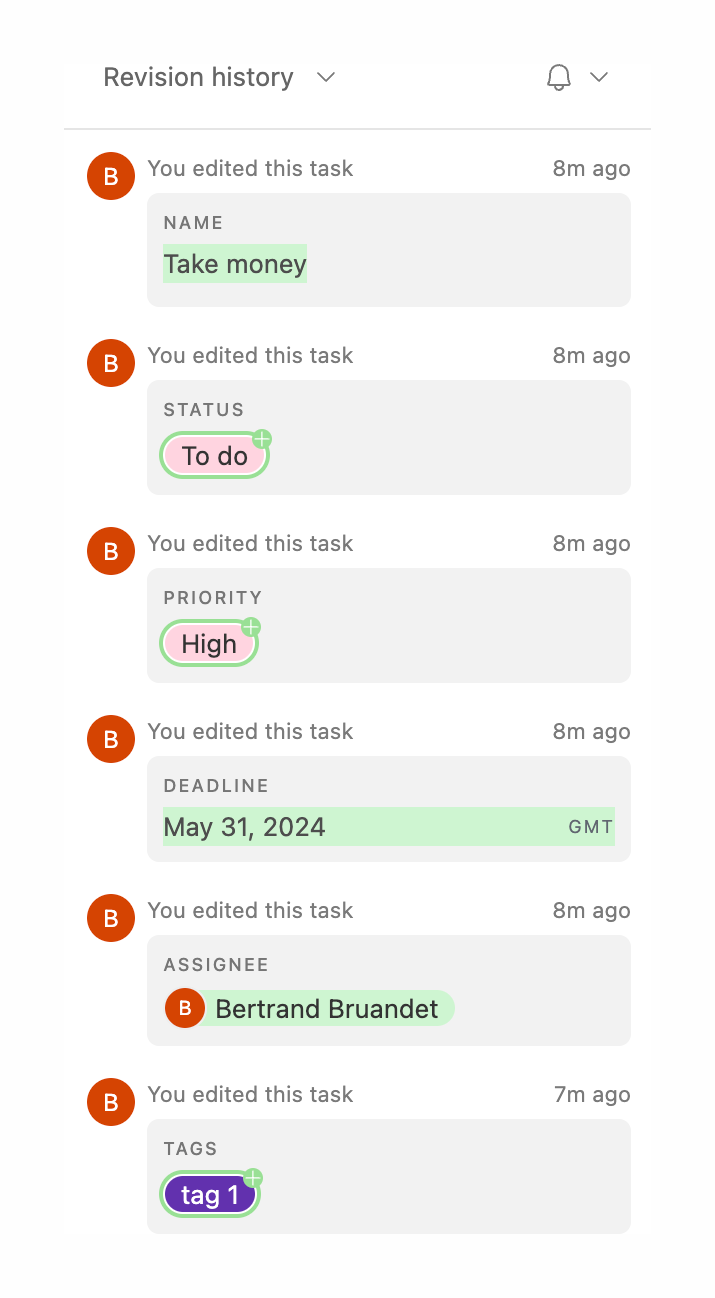Click the B avatar beside the priority edit entry
Viewport: 715px width, 1298px height.
110,551
